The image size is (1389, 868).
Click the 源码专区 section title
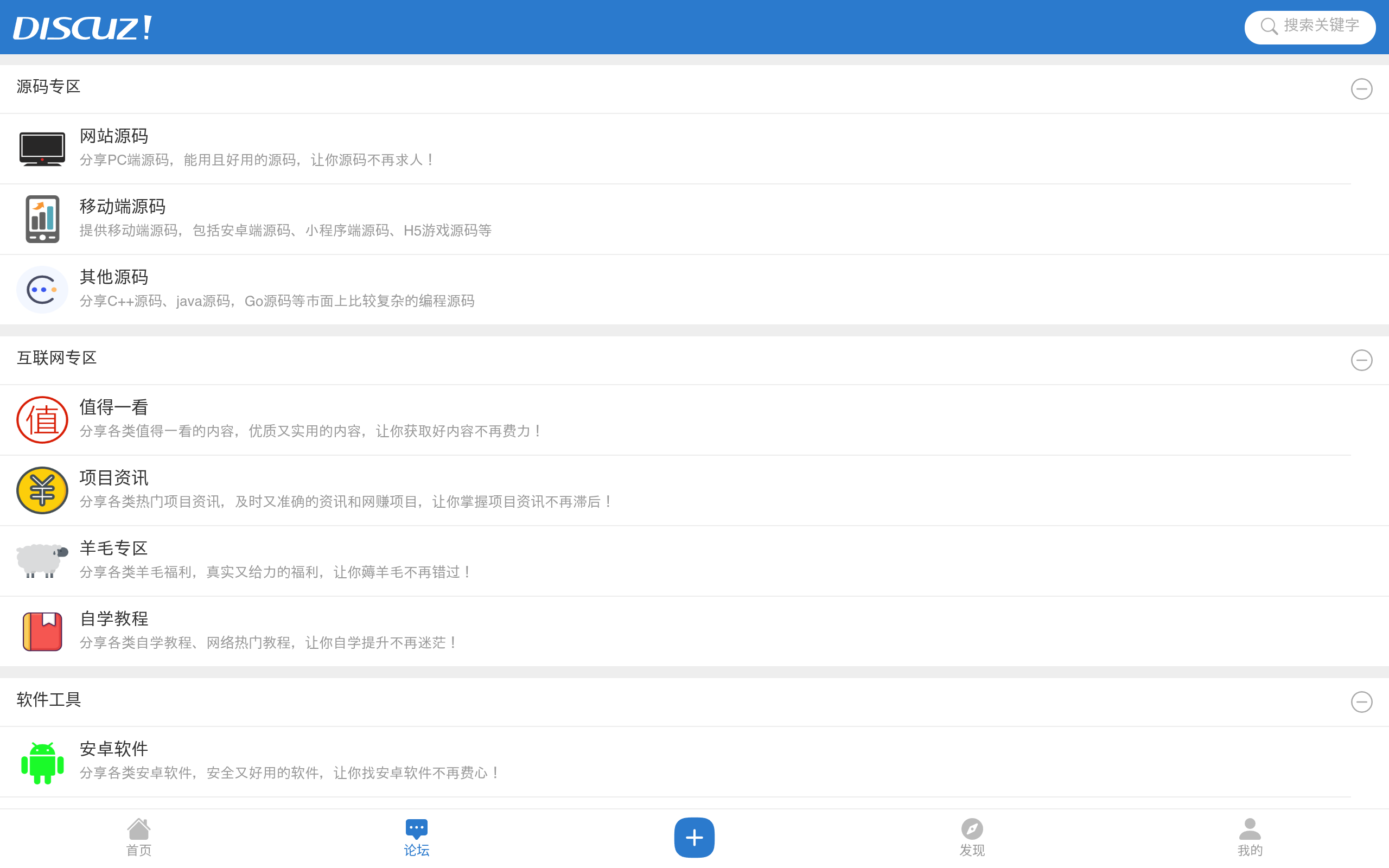click(48, 87)
